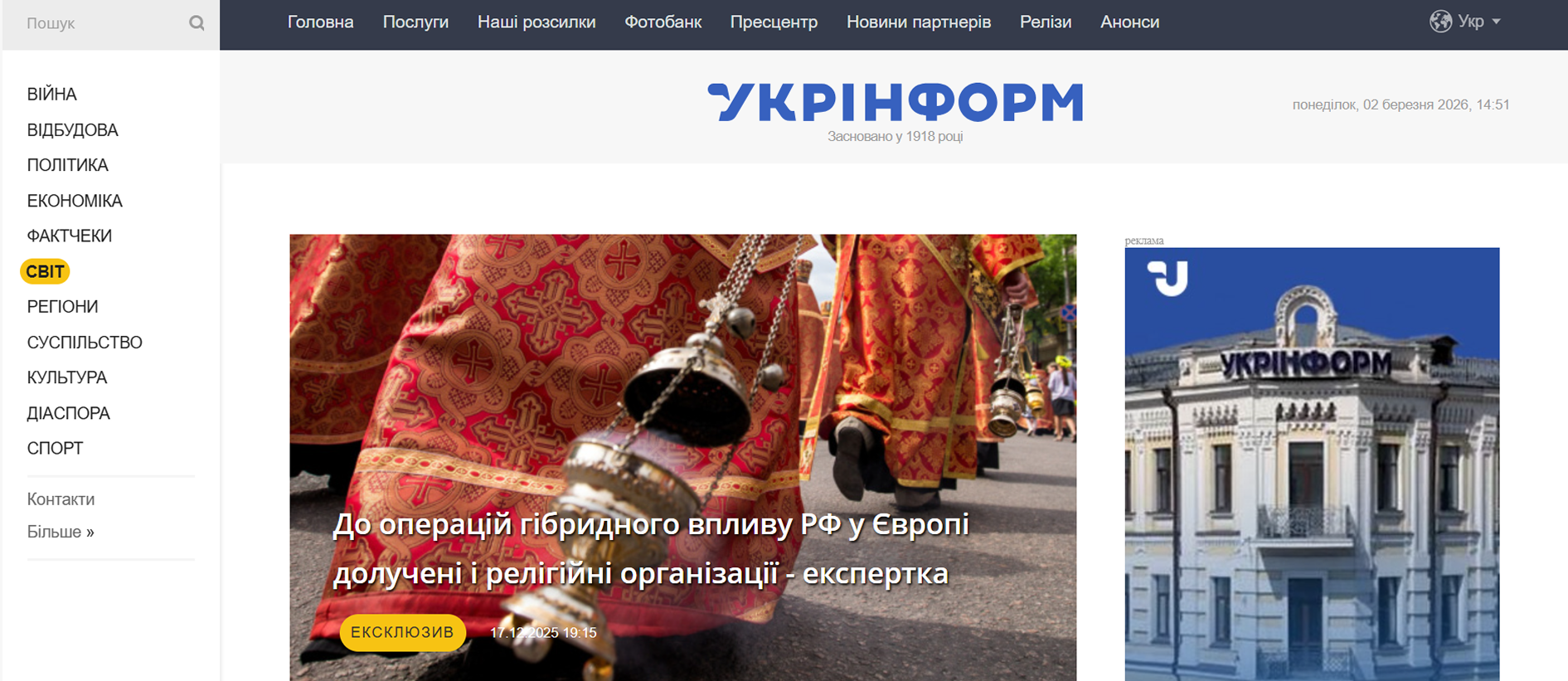Image resolution: width=1568 pixels, height=681 pixels.
Task: Select the ВІЙНА category in sidebar
Action: pyautogui.click(x=51, y=95)
